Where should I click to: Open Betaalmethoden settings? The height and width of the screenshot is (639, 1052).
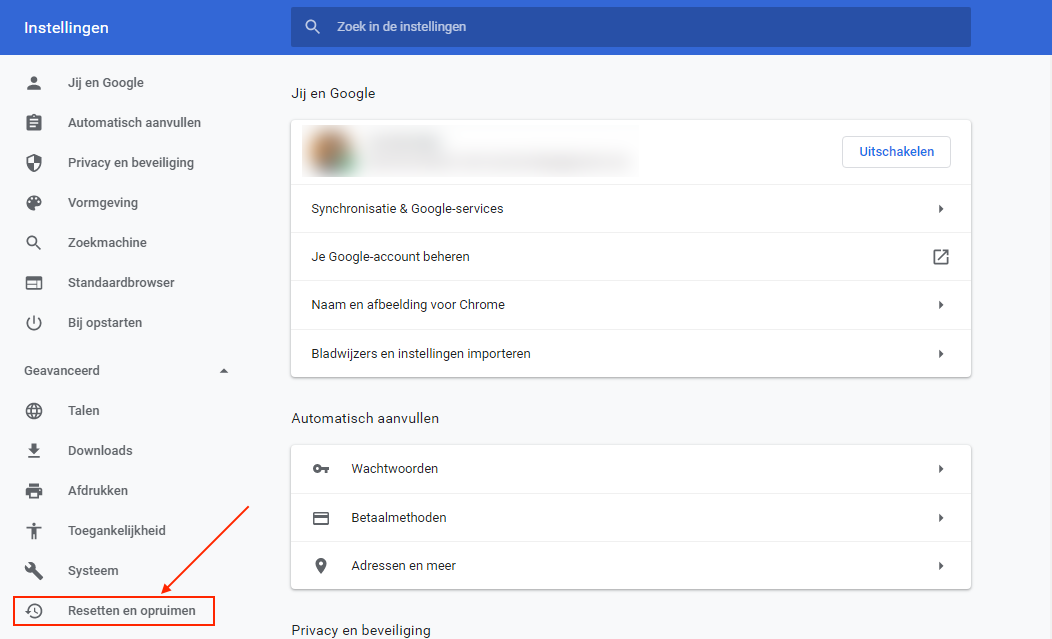631,518
